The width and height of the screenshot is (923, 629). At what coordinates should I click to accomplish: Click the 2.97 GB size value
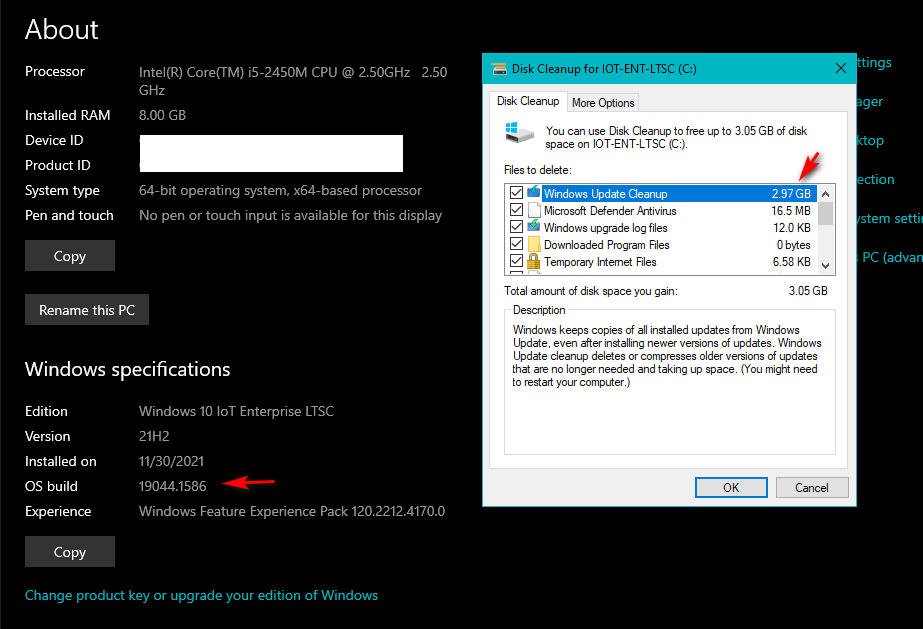click(791, 194)
